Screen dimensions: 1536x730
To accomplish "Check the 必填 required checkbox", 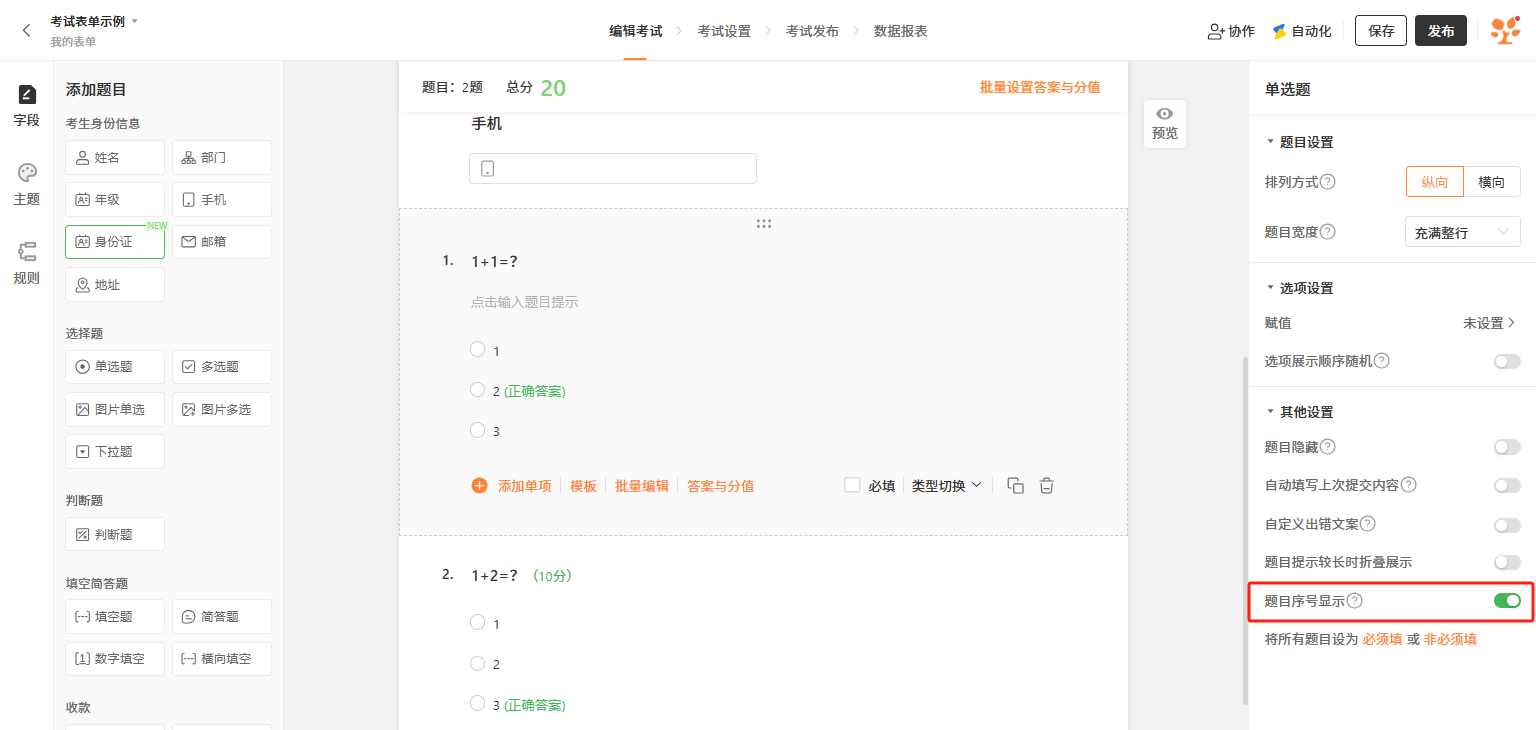I will pos(852,485).
